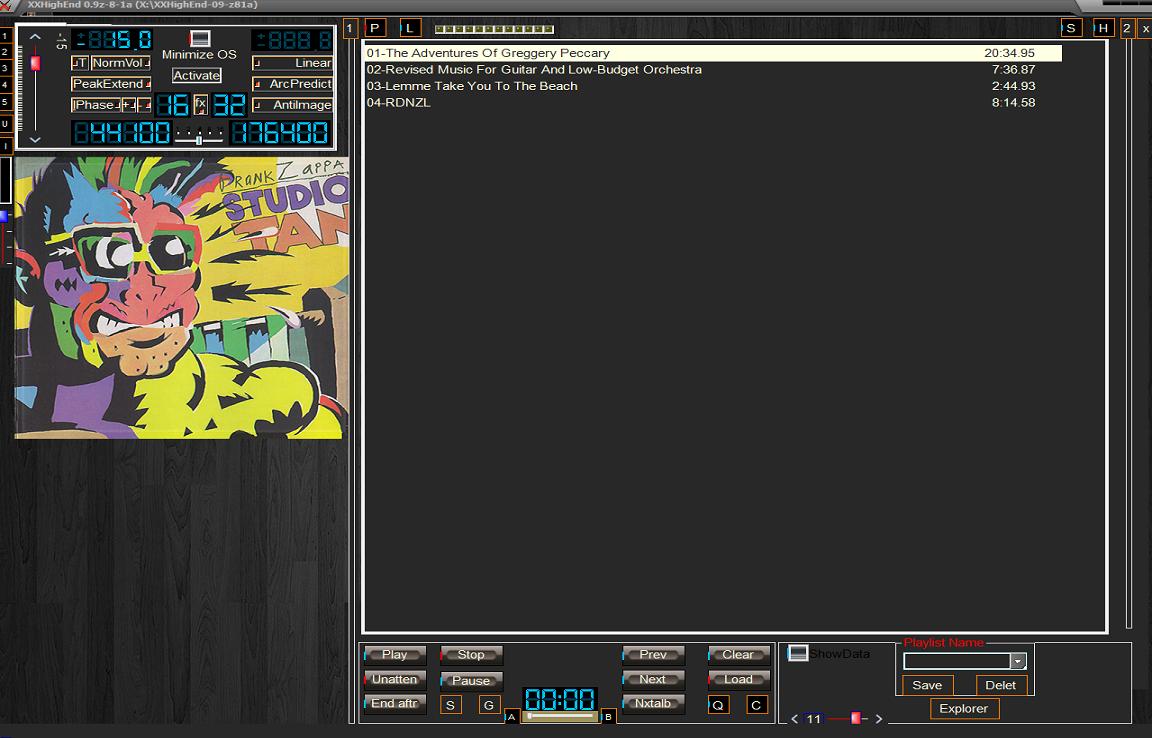Click the Next track button

pyautogui.click(x=653, y=679)
